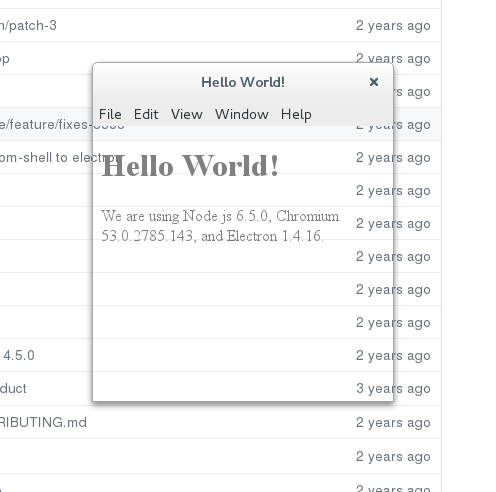Click the 'duct' row text in background

click(x=13, y=389)
